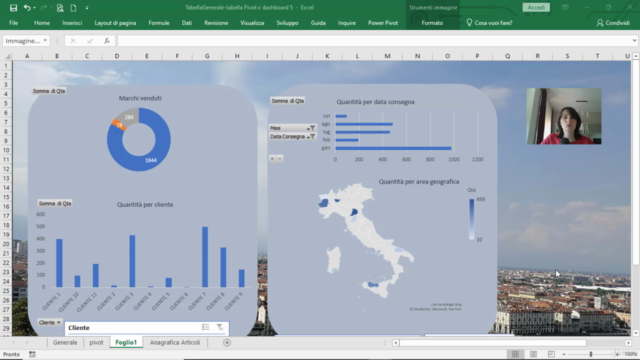Image resolution: width=640 pixels, height=360 pixels.
Task: Click the Somma di Qta button on delivery chart
Action: pyautogui.click(x=288, y=101)
